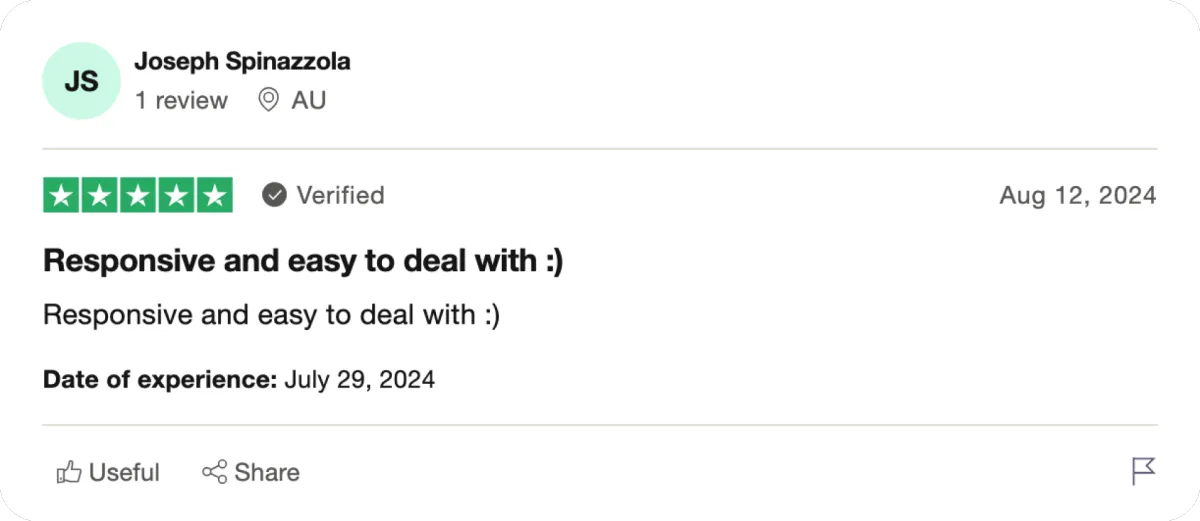The height and width of the screenshot is (521, 1200).
Task: Click the Verified checkmark badge icon
Action: pyautogui.click(x=274, y=195)
